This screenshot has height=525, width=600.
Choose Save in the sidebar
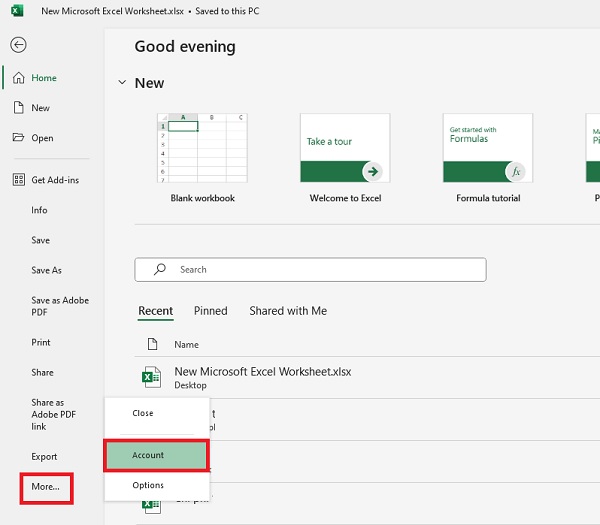pyautogui.click(x=41, y=240)
